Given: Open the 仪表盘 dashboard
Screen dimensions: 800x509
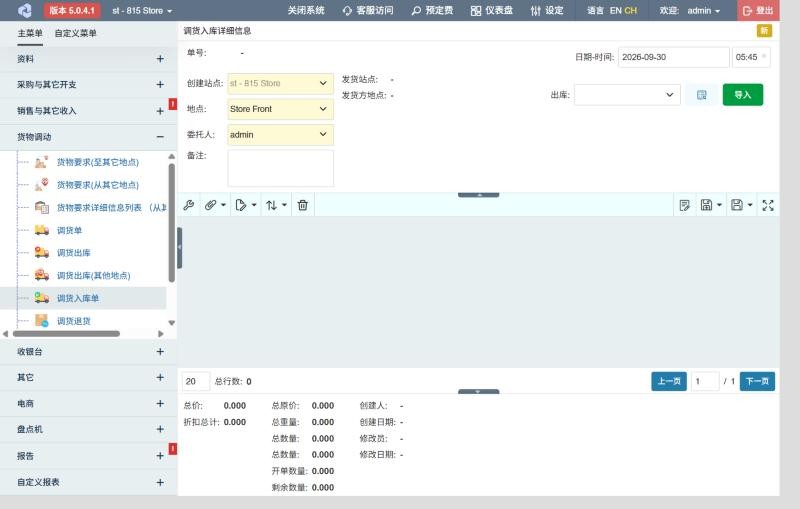Looking at the screenshot, I should pos(492,10).
